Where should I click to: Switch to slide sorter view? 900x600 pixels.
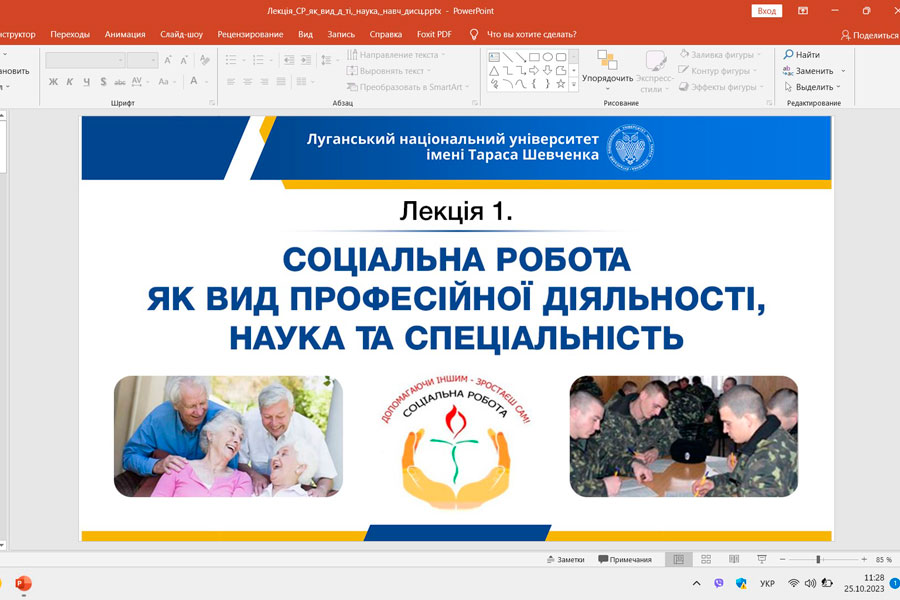pyautogui.click(x=706, y=559)
